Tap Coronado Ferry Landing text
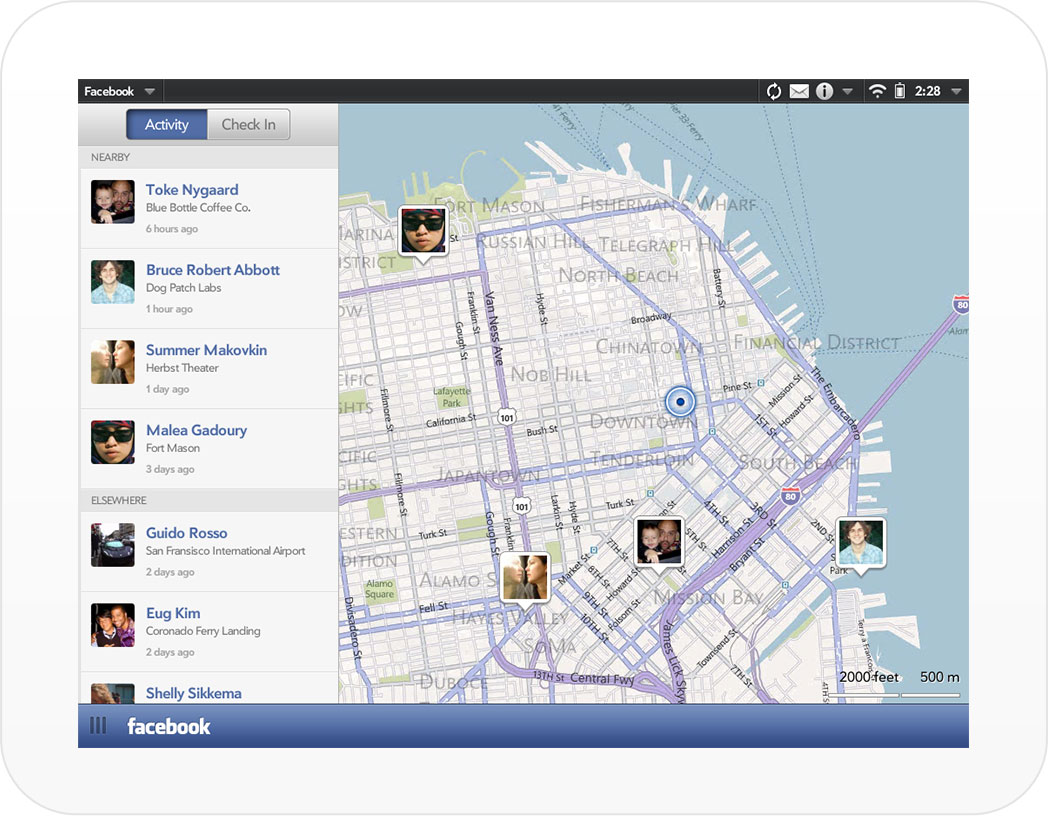 pos(203,632)
